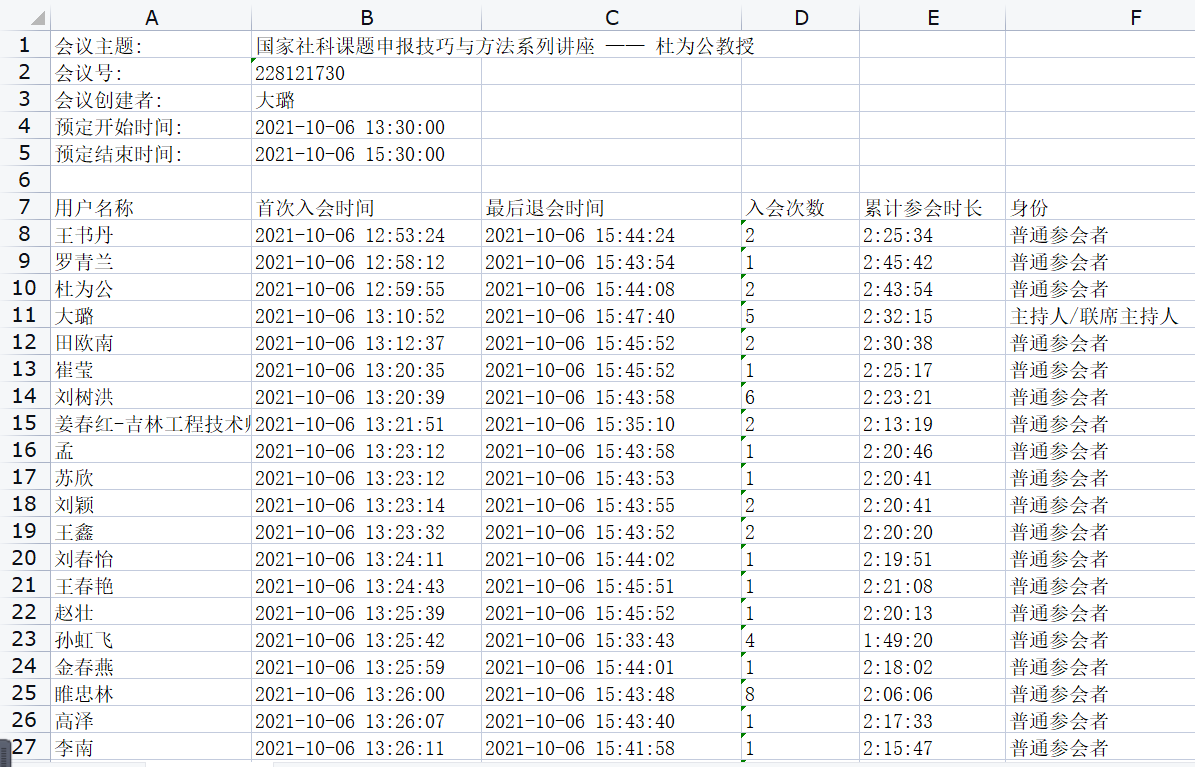Select the 主持人/联席主持人 role cell

1094,316
